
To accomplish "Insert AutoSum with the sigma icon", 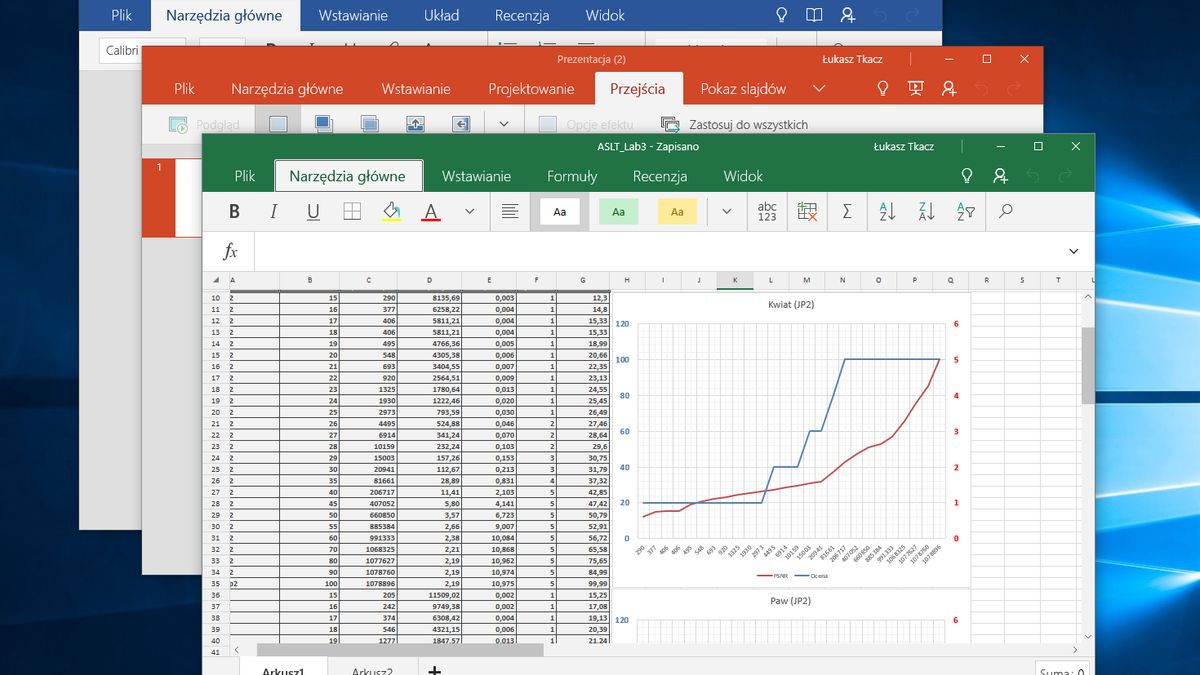I will point(847,211).
